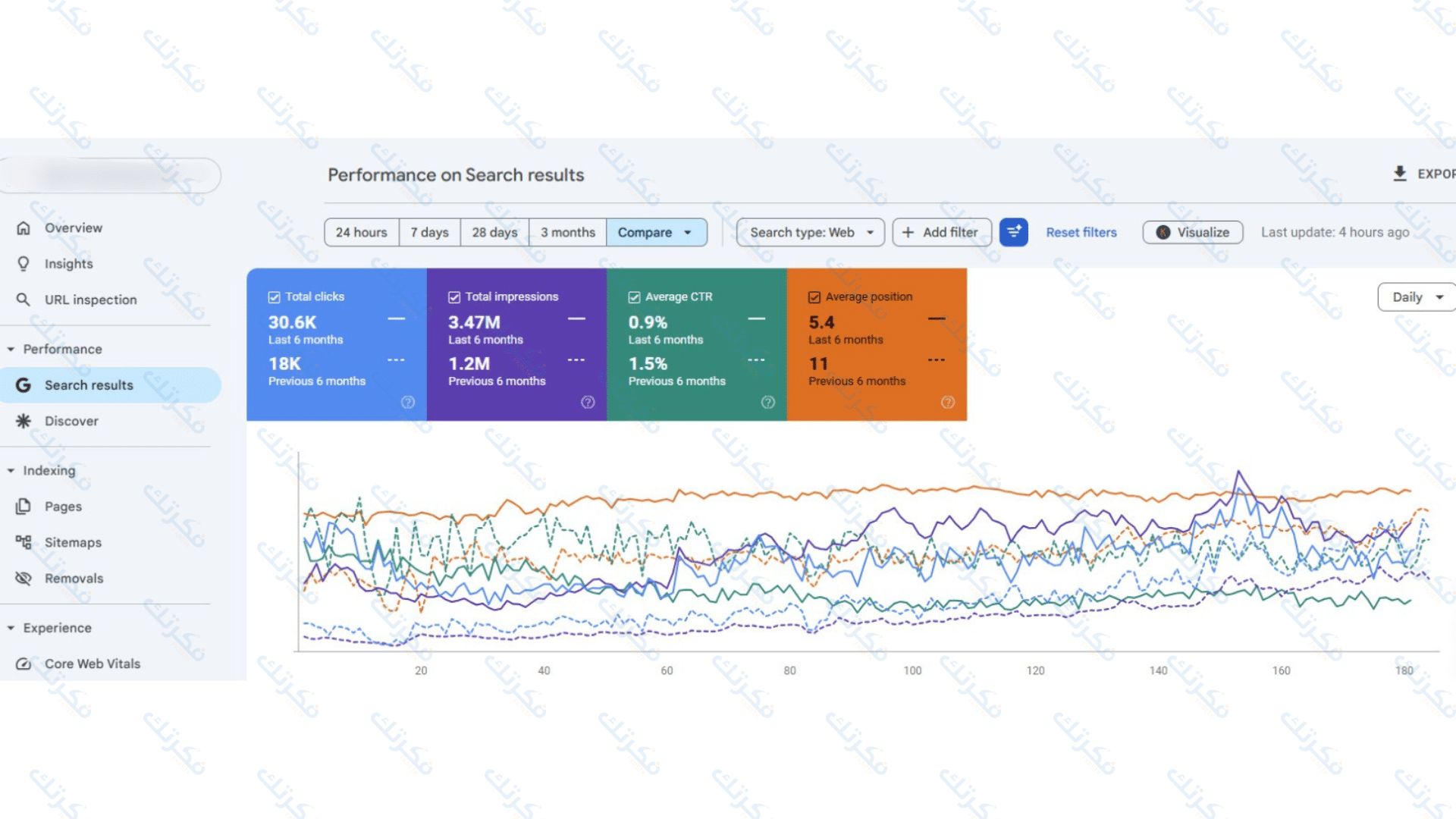
Task: Uncheck the Total clicks checkbox
Action: pos(275,297)
